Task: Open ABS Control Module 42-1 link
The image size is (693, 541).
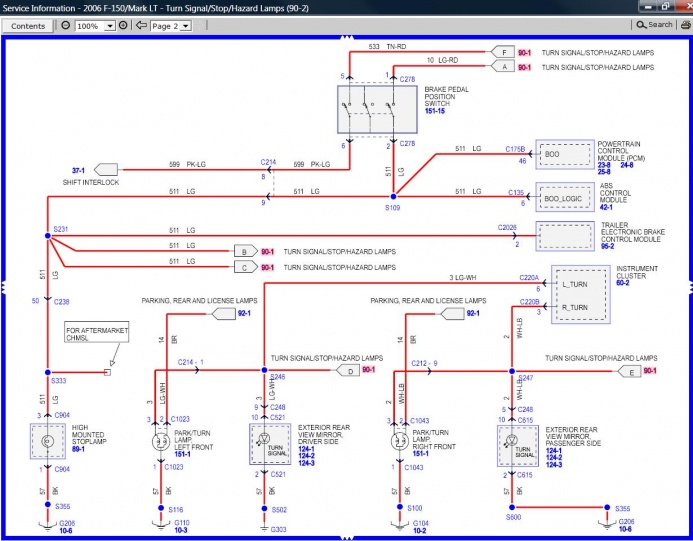Action: coord(605,207)
